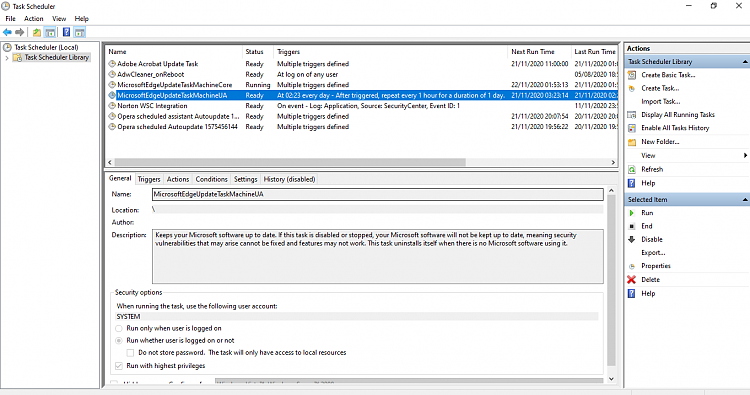Select Task Scheduler Library folder in tree
750x395 pixels.
tap(56, 57)
